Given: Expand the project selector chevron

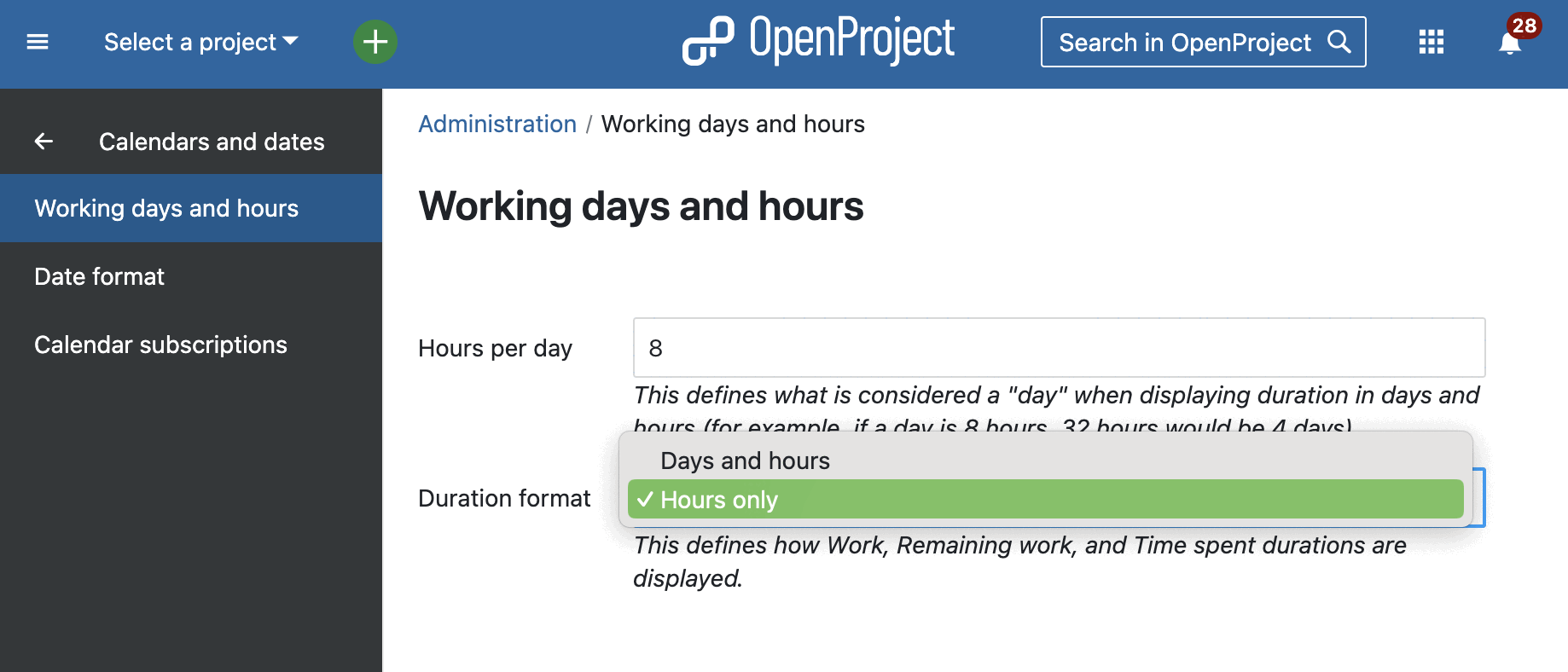Looking at the screenshot, I should [x=290, y=41].
